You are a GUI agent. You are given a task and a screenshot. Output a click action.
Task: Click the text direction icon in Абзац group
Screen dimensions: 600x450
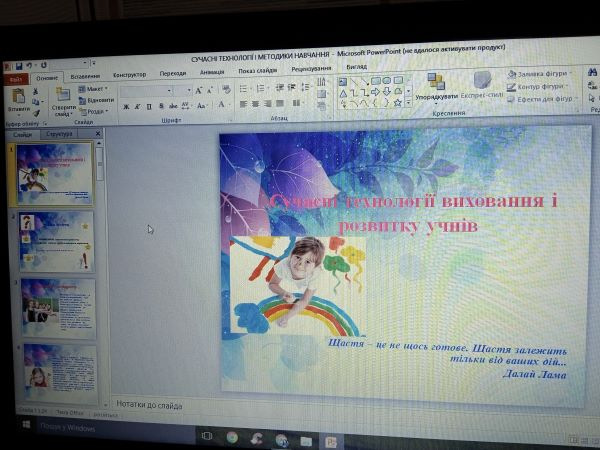pyautogui.click(x=321, y=82)
